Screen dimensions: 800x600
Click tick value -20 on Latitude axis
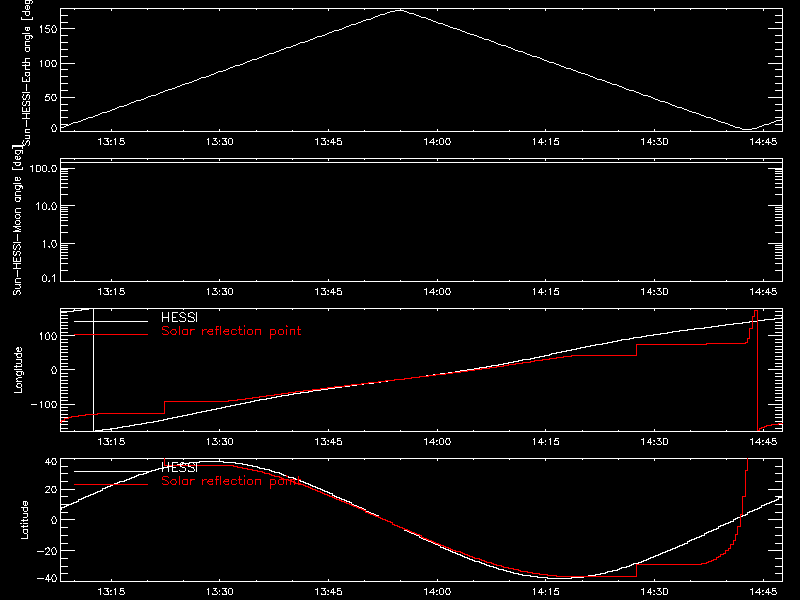[x=47, y=551]
